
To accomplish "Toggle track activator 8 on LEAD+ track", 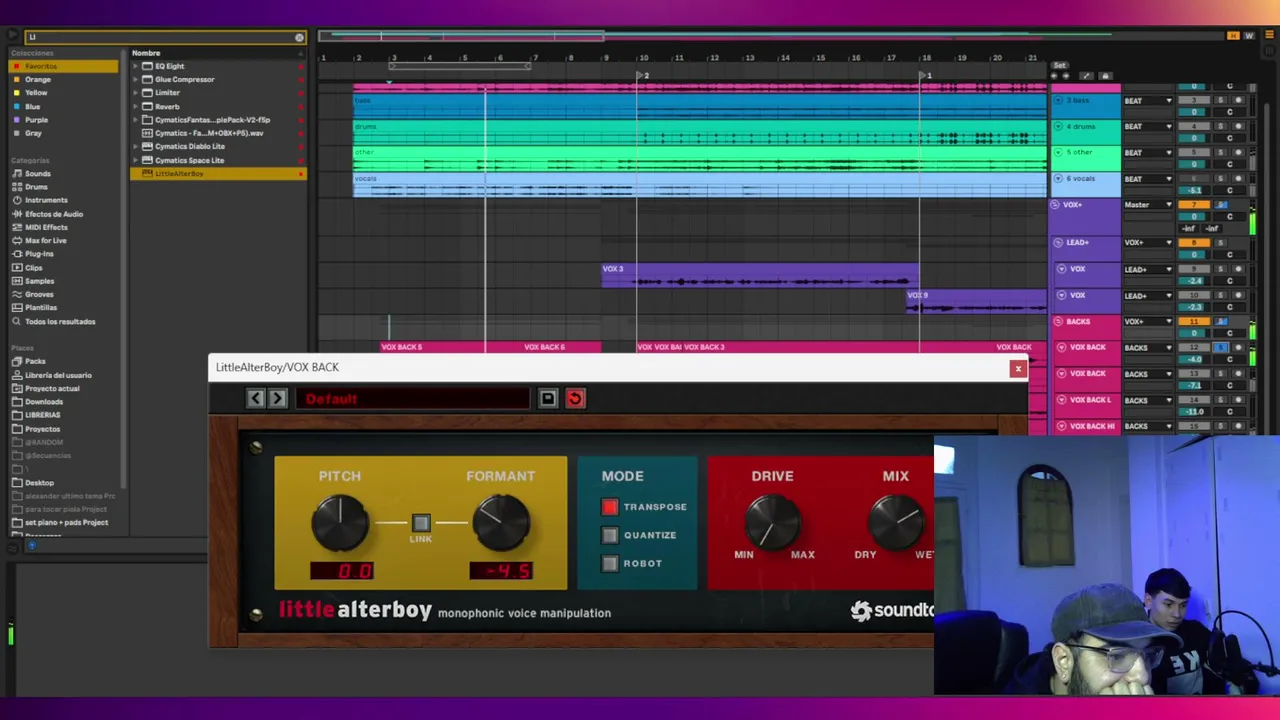I will click(1193, 243).
